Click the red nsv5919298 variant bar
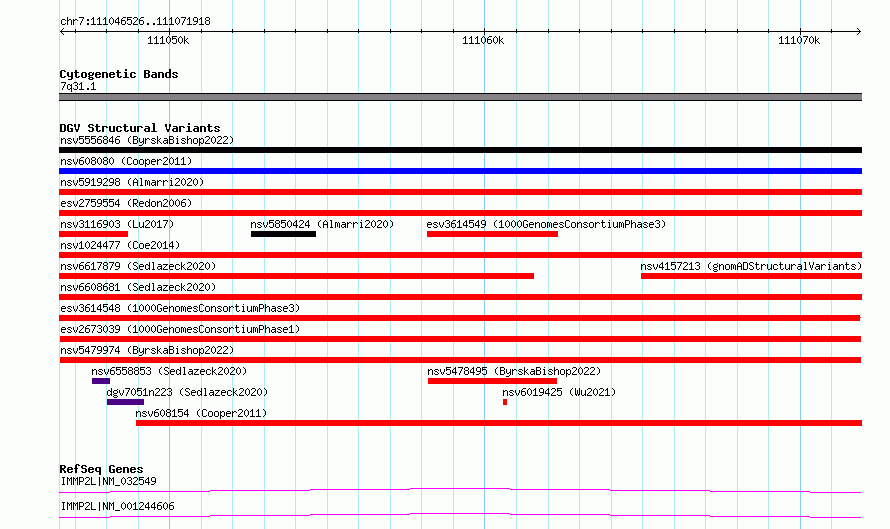The image size is (890, 529). 460,192
